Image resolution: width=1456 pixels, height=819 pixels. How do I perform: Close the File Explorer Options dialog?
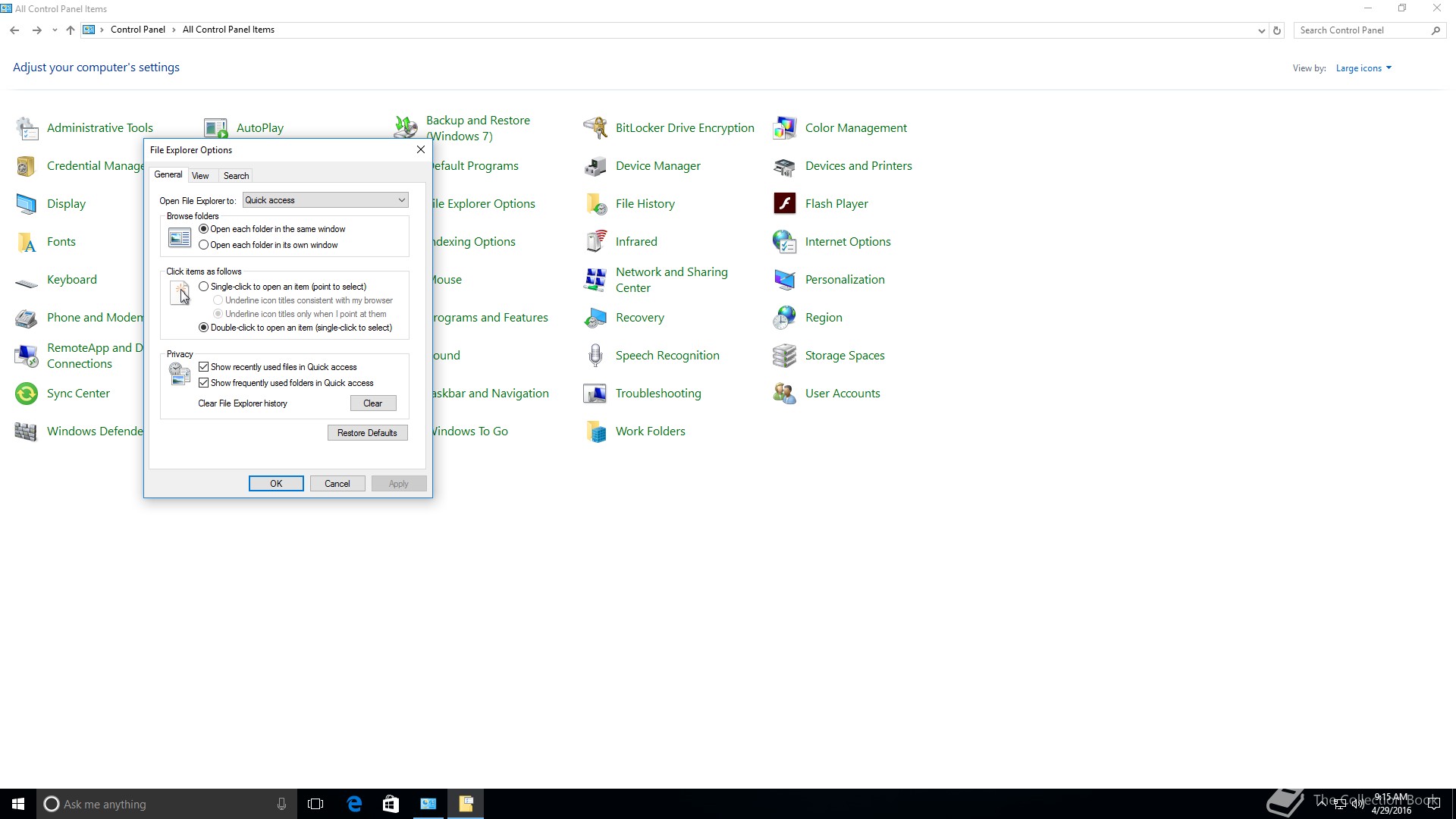point(421,149)
